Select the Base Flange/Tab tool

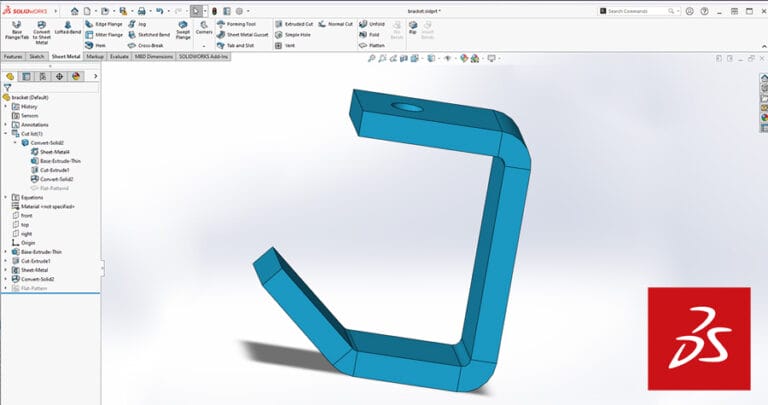pos(16,29)
